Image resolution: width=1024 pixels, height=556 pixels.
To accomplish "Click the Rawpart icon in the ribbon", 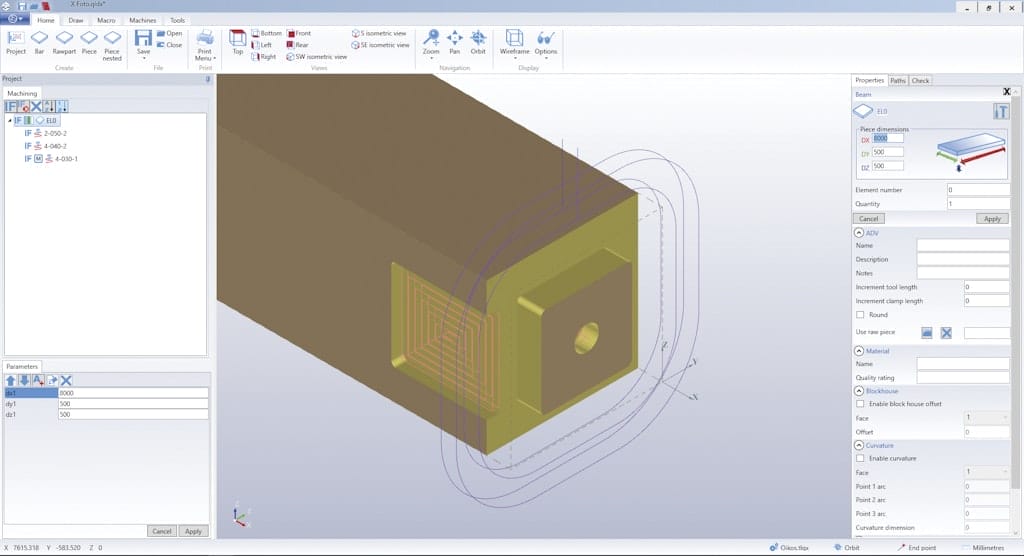I will 65,40.
